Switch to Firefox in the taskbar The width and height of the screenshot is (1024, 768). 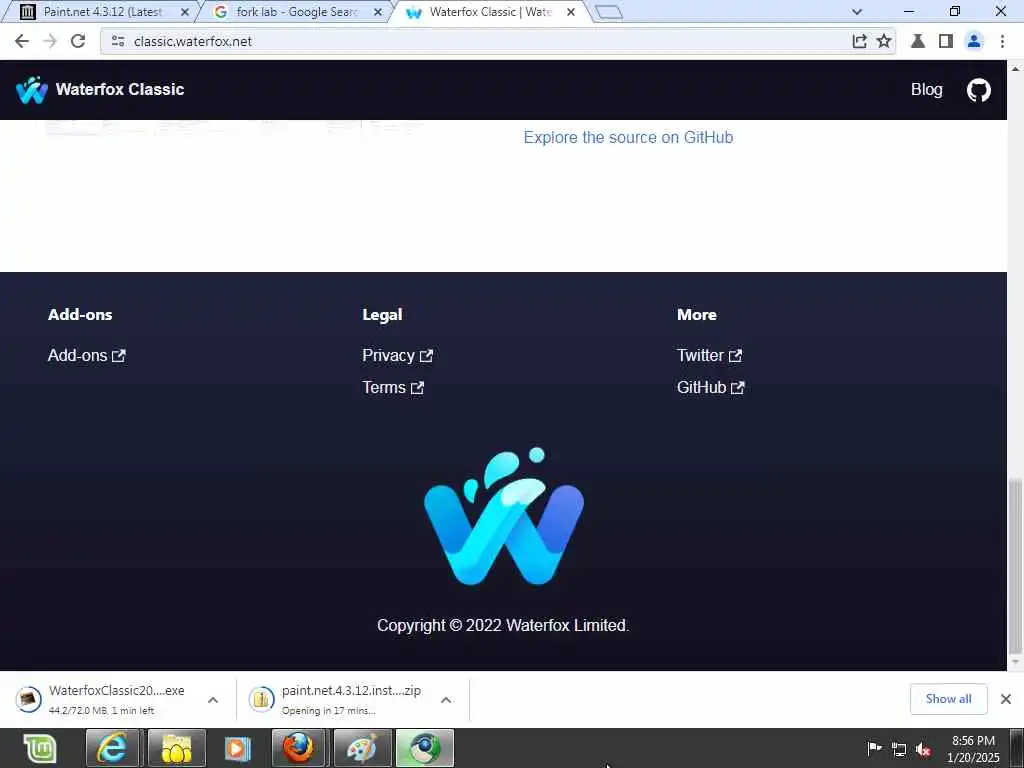(x=298, y=748)
